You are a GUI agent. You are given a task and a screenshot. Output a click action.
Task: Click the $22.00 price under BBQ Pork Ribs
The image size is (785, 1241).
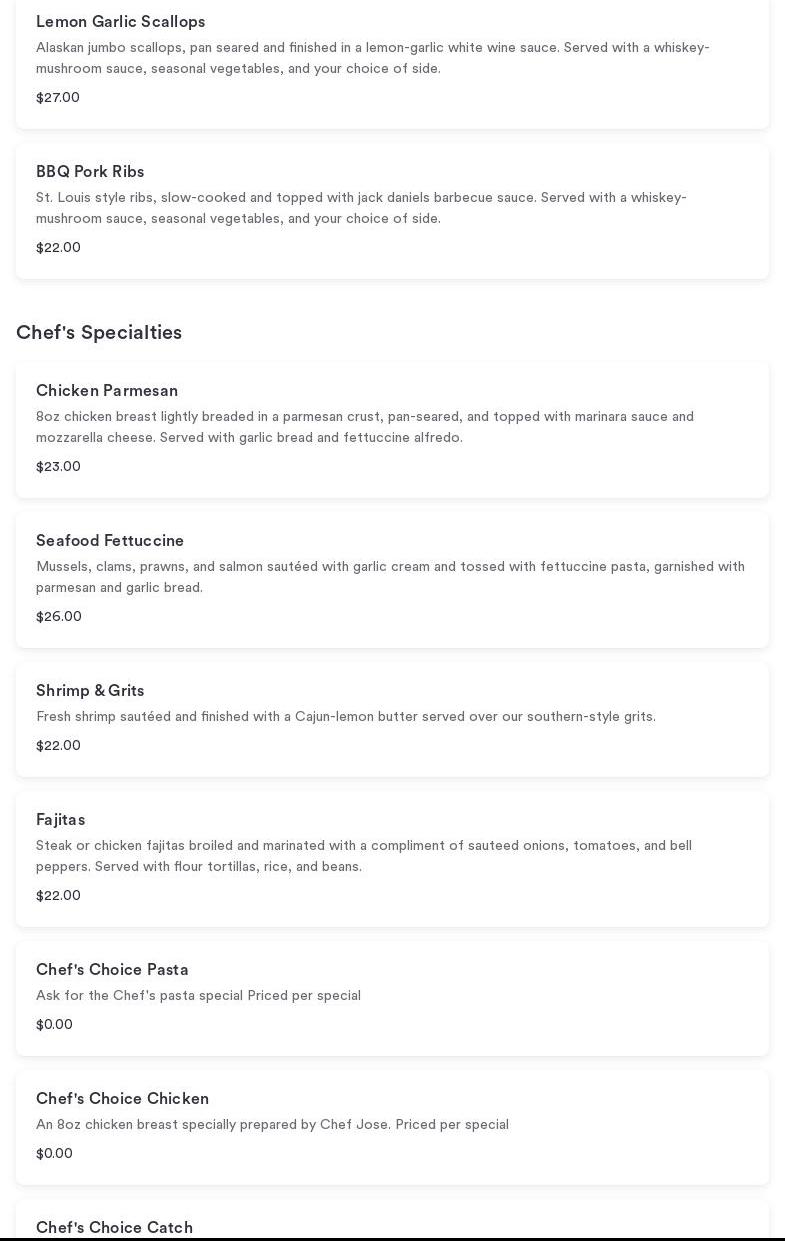pos(58,248)
